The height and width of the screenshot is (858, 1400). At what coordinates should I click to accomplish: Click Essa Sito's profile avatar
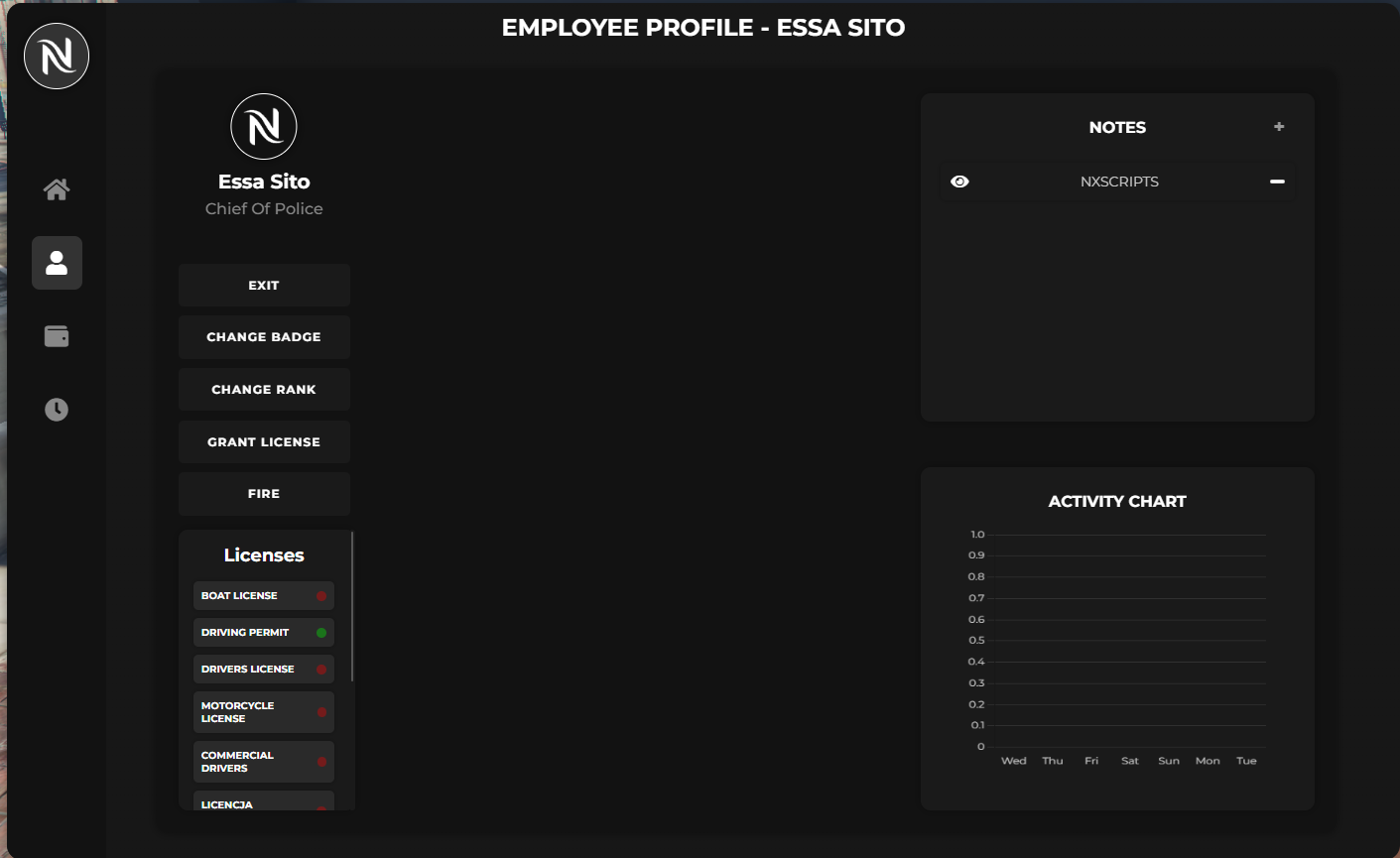tap(264, 127)
